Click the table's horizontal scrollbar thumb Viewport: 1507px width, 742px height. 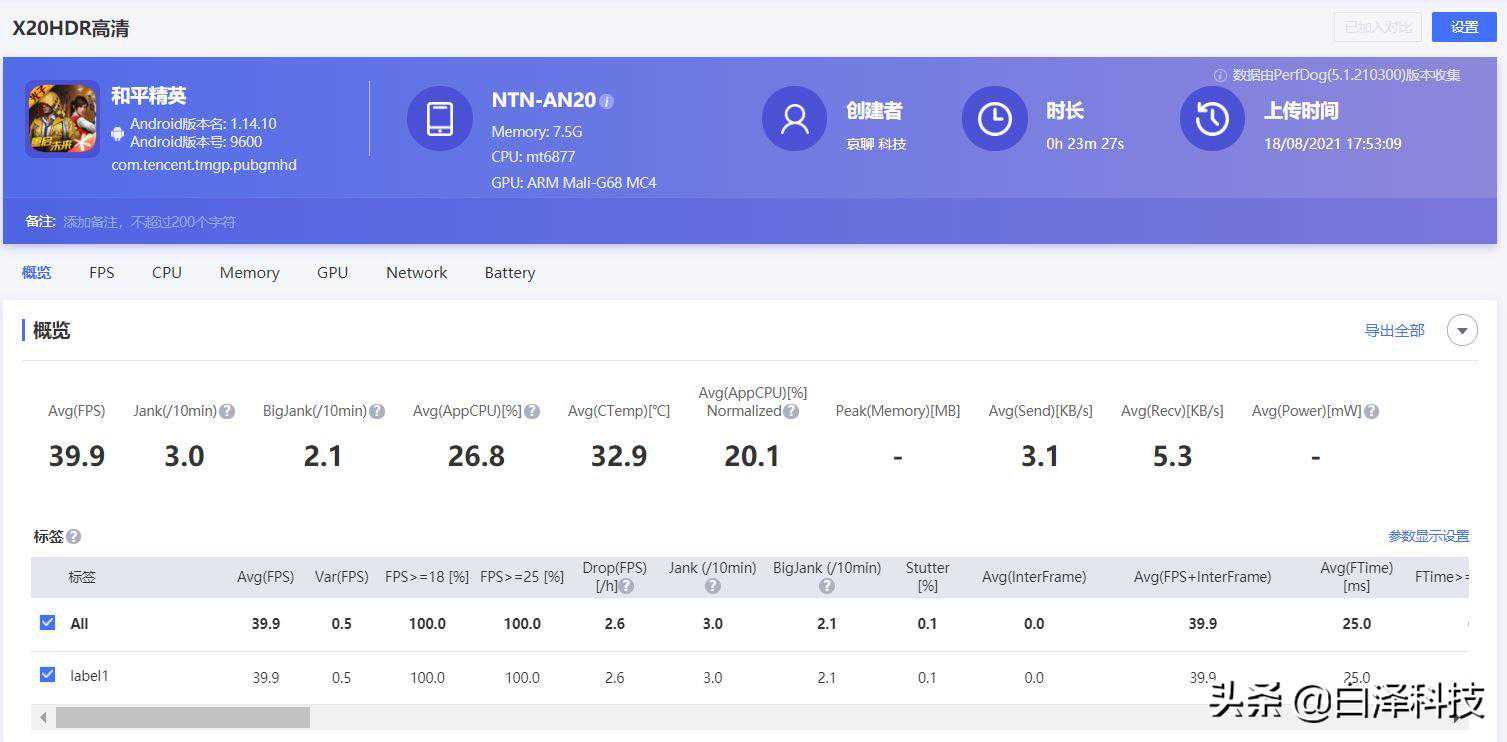click(182, 717)
